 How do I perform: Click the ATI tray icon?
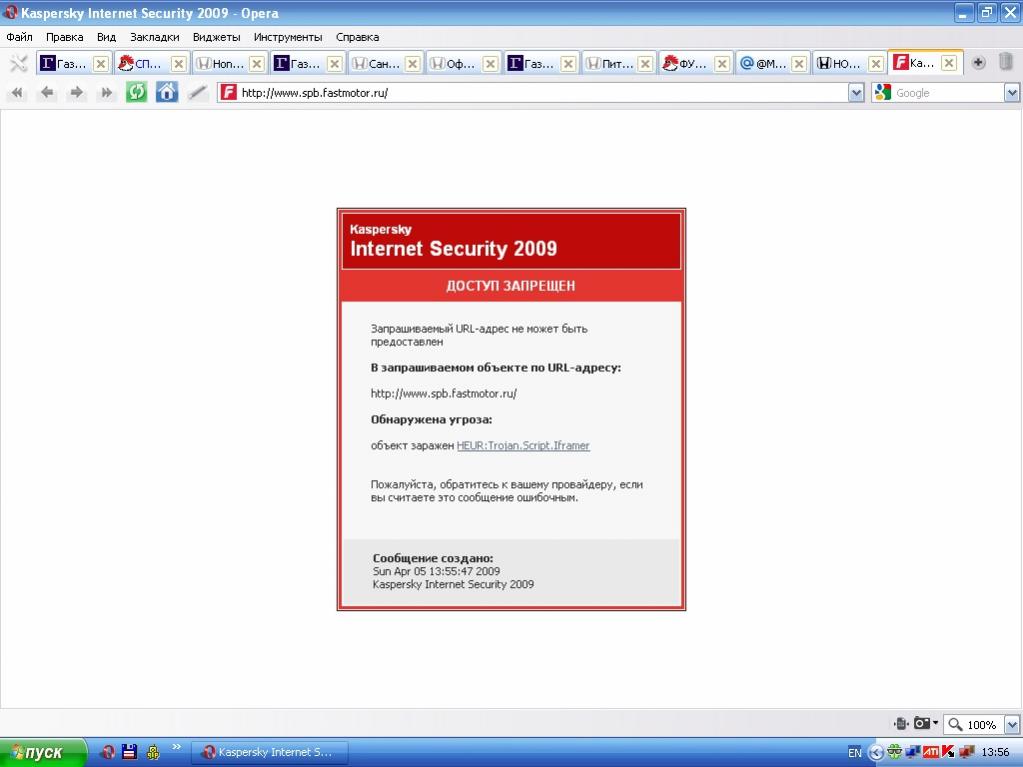pos(930,753)
